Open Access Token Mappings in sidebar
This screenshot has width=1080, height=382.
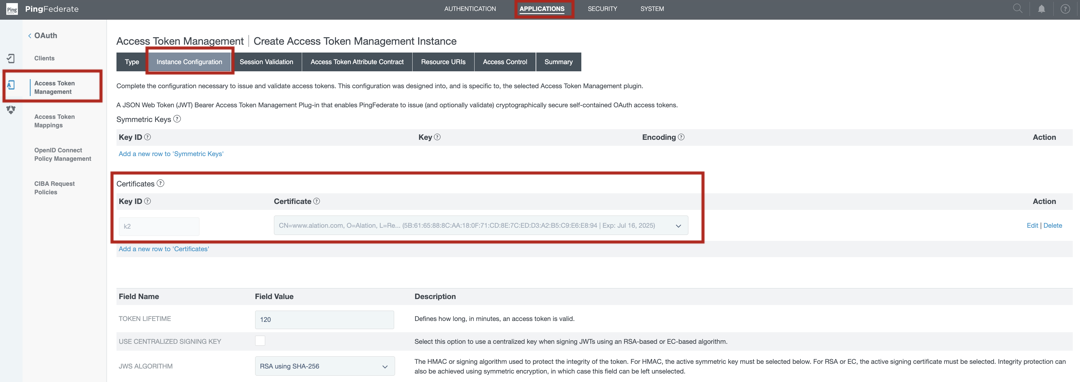[x=54, y=121]
